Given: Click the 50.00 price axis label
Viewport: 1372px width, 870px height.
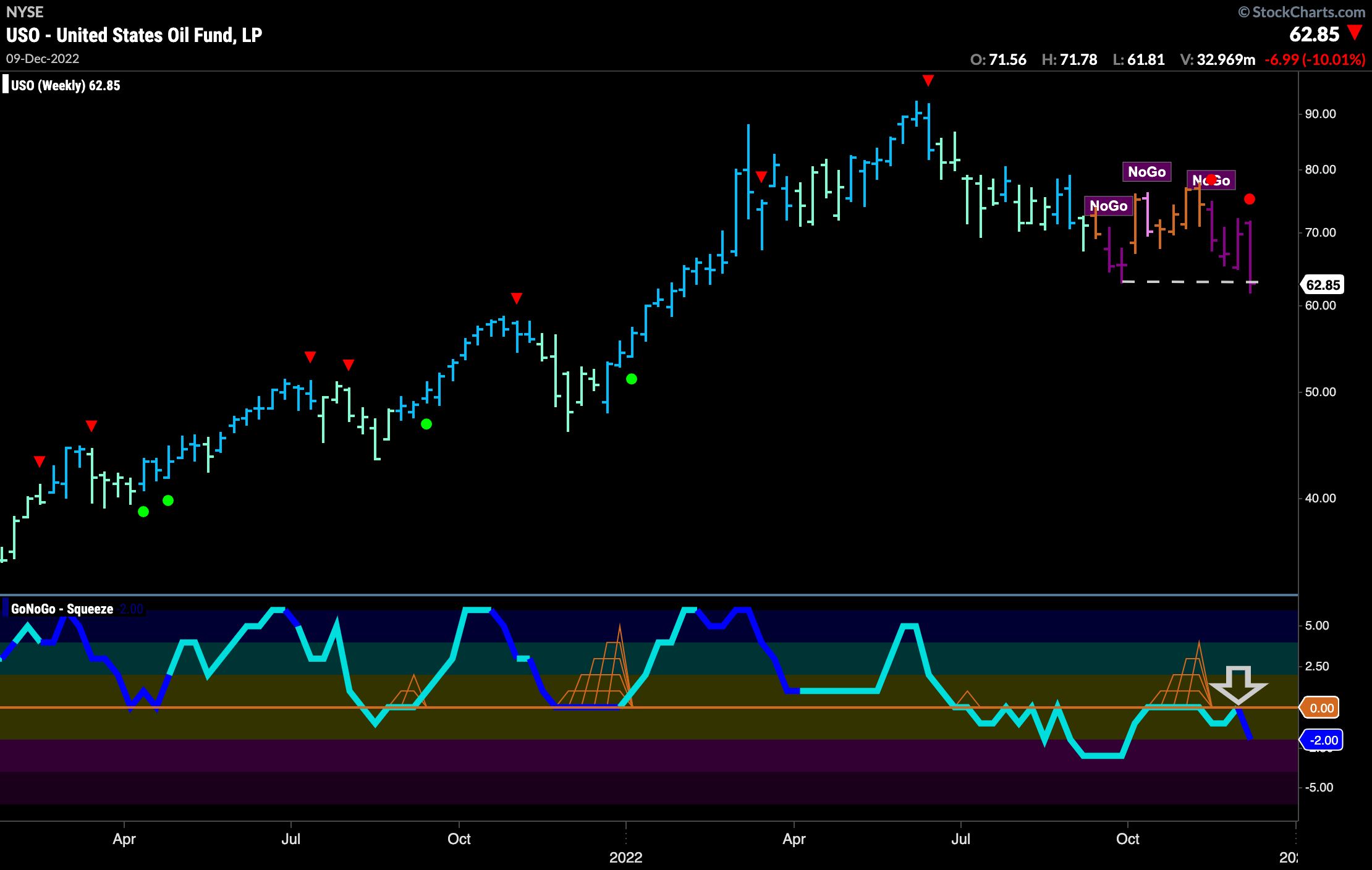Looking at the screenshot, I should click(x=1320, y=392).
